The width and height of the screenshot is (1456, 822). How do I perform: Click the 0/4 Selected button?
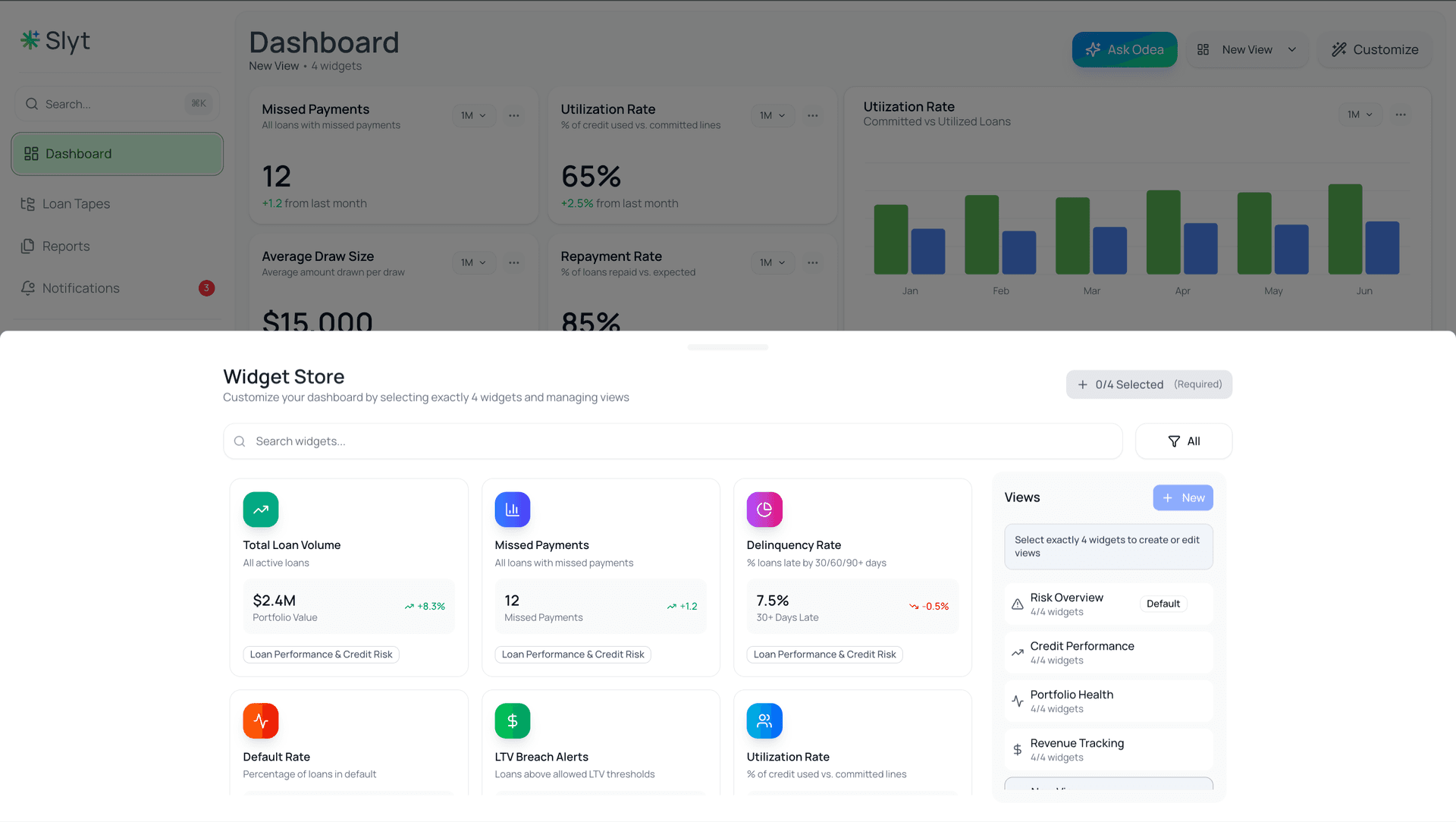(x=1149, y=384)
